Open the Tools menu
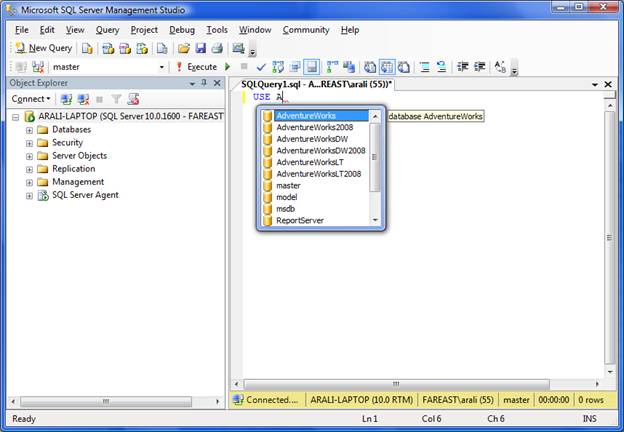This screenshot has width=624, height=432. pyautogui.click(x=217, y=30)
